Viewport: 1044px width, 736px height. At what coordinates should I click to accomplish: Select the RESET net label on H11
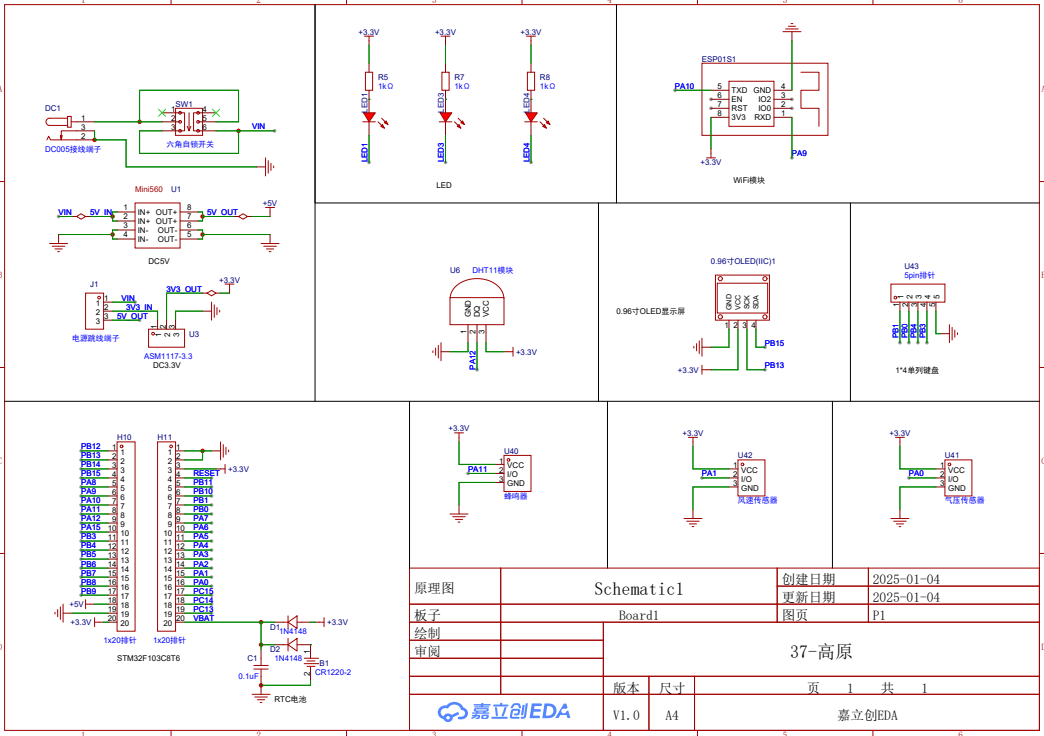pyautogui.click(x=206, y=473)
